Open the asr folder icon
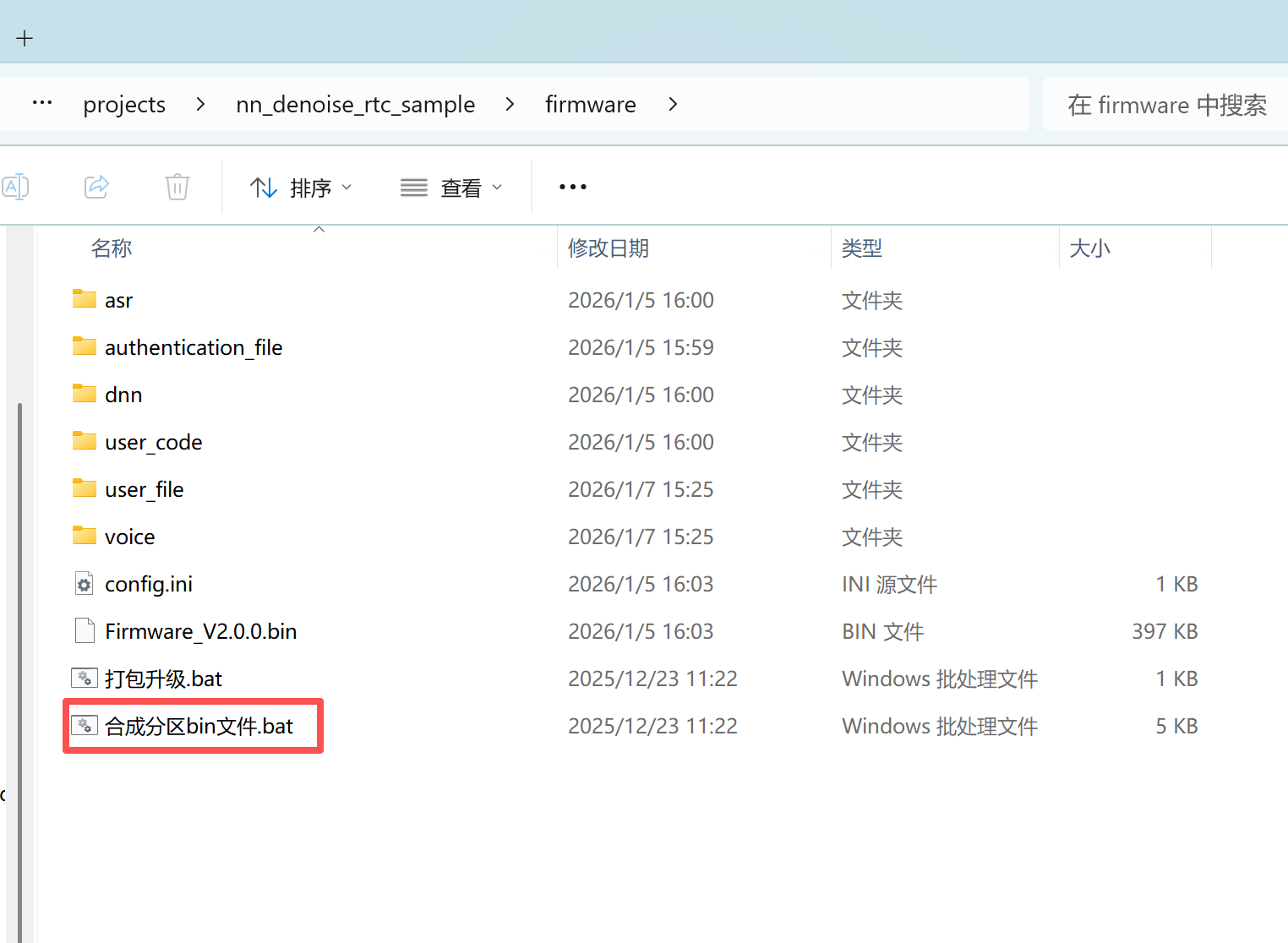Viewport: 1288px width, 943px height. pyautogui.click(x=85, y=299)
